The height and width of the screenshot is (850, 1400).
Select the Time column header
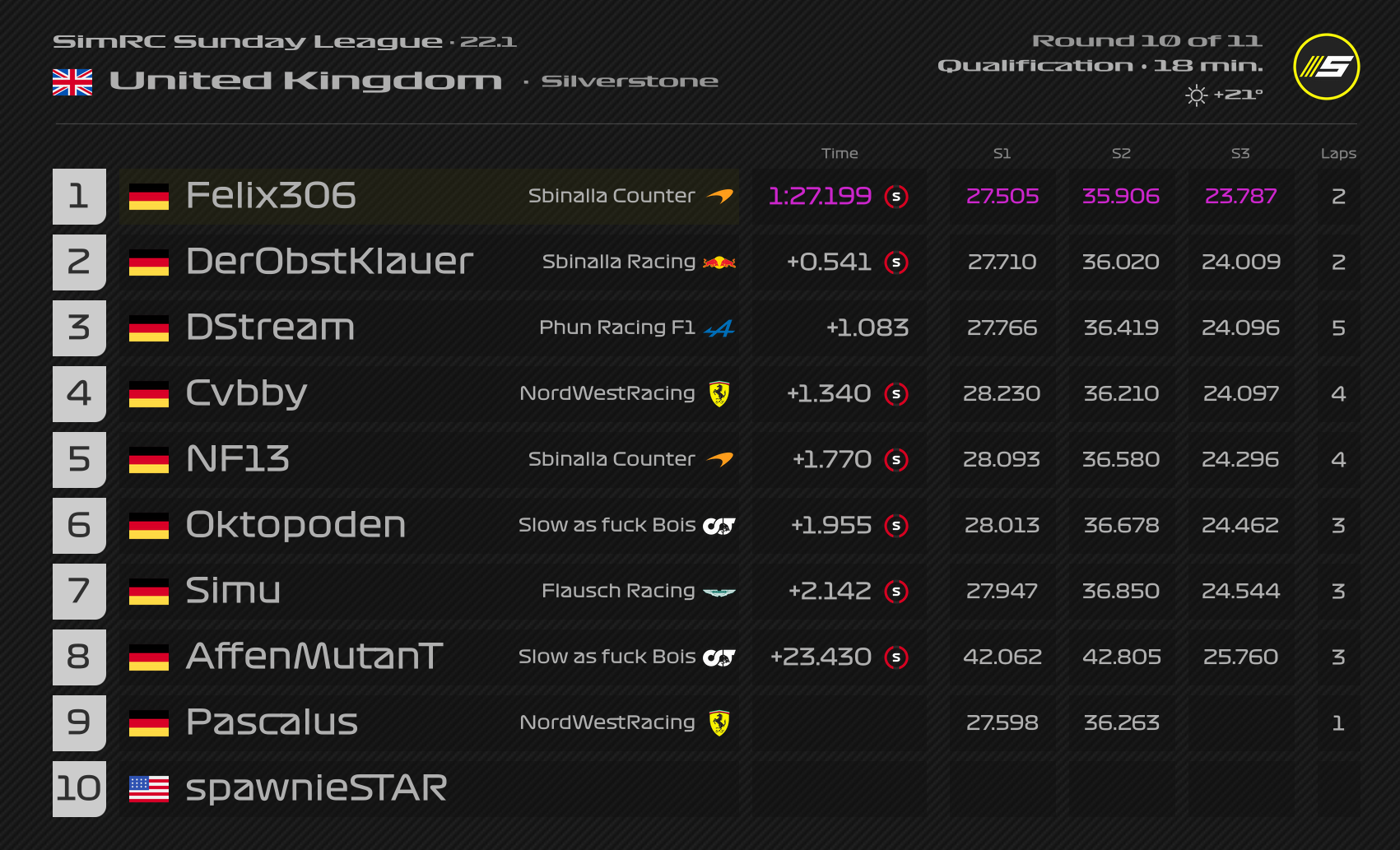tap(840, 153)
